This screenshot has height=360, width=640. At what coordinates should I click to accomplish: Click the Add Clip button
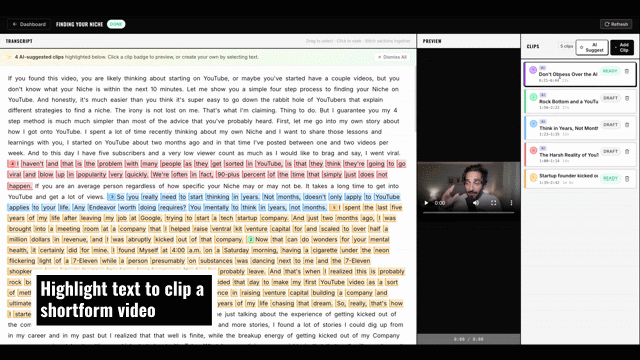click(622, 47)
